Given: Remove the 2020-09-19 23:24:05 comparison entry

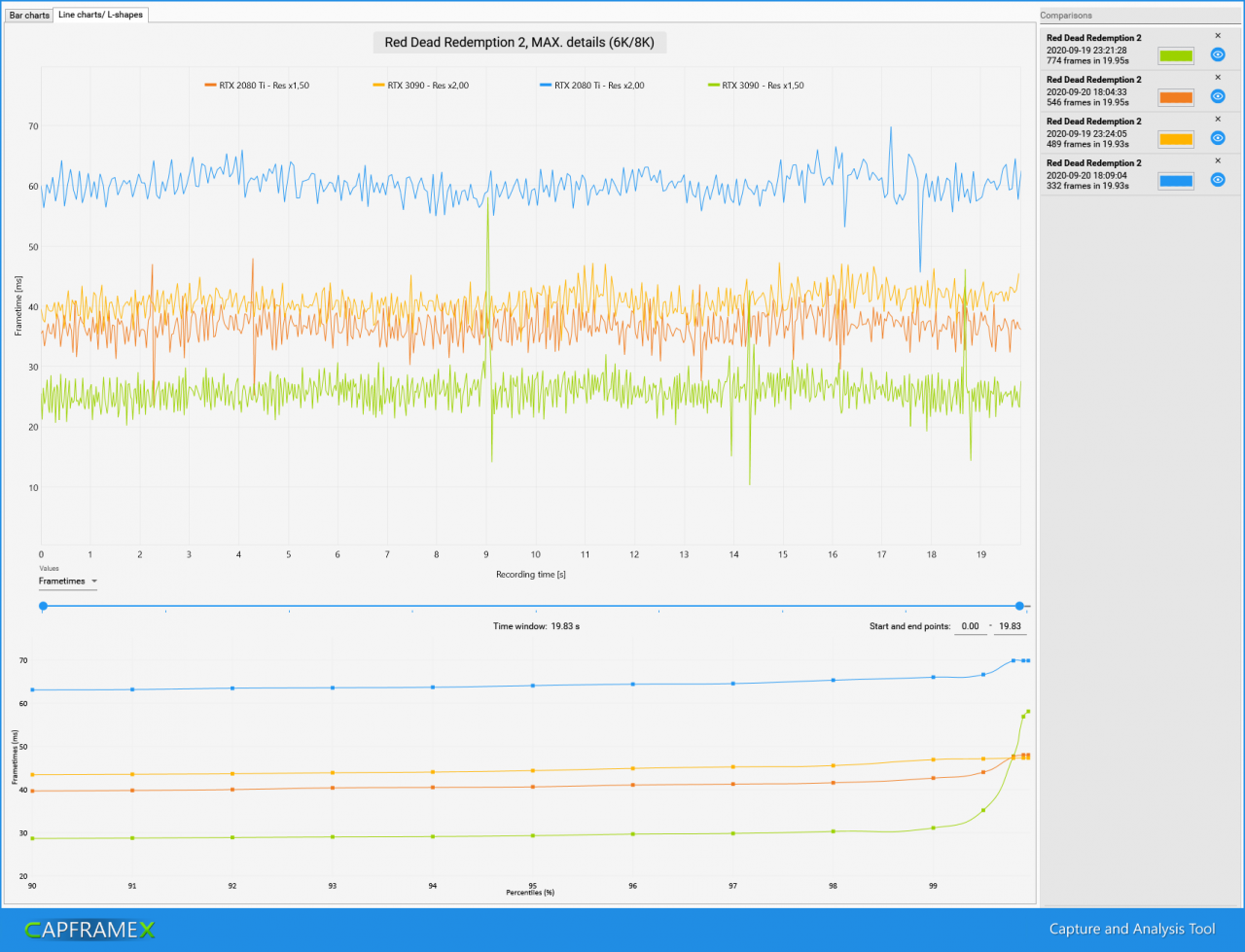Looking at the screenshot, I should (1217, 119).
